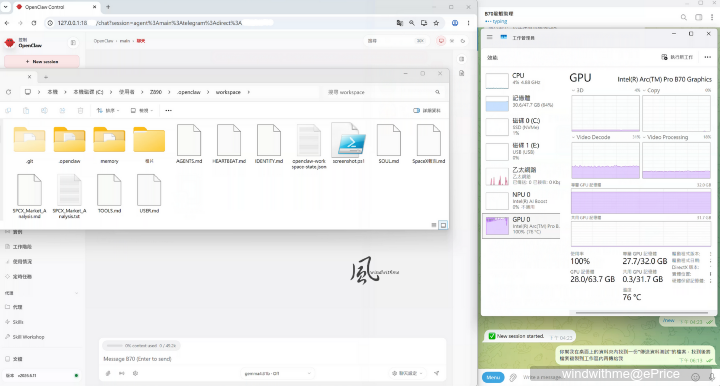
Task: Open a new Chrome tab with plus button
Action: 108,7
